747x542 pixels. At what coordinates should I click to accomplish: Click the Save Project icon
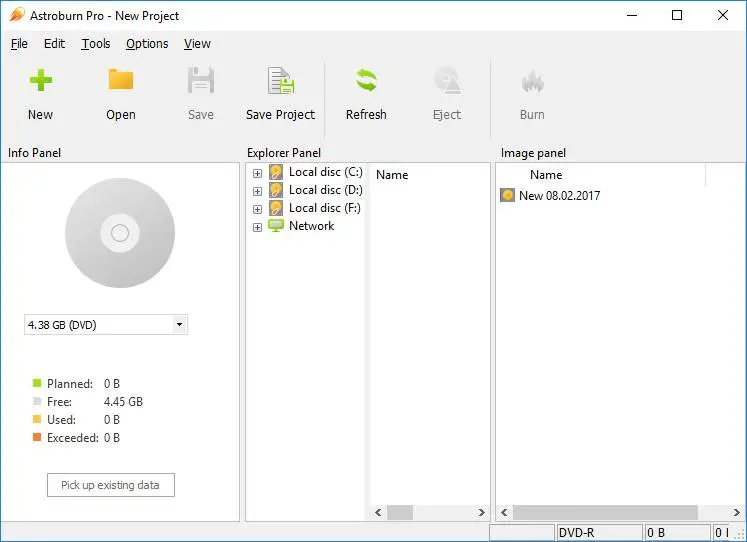(281, 80)
